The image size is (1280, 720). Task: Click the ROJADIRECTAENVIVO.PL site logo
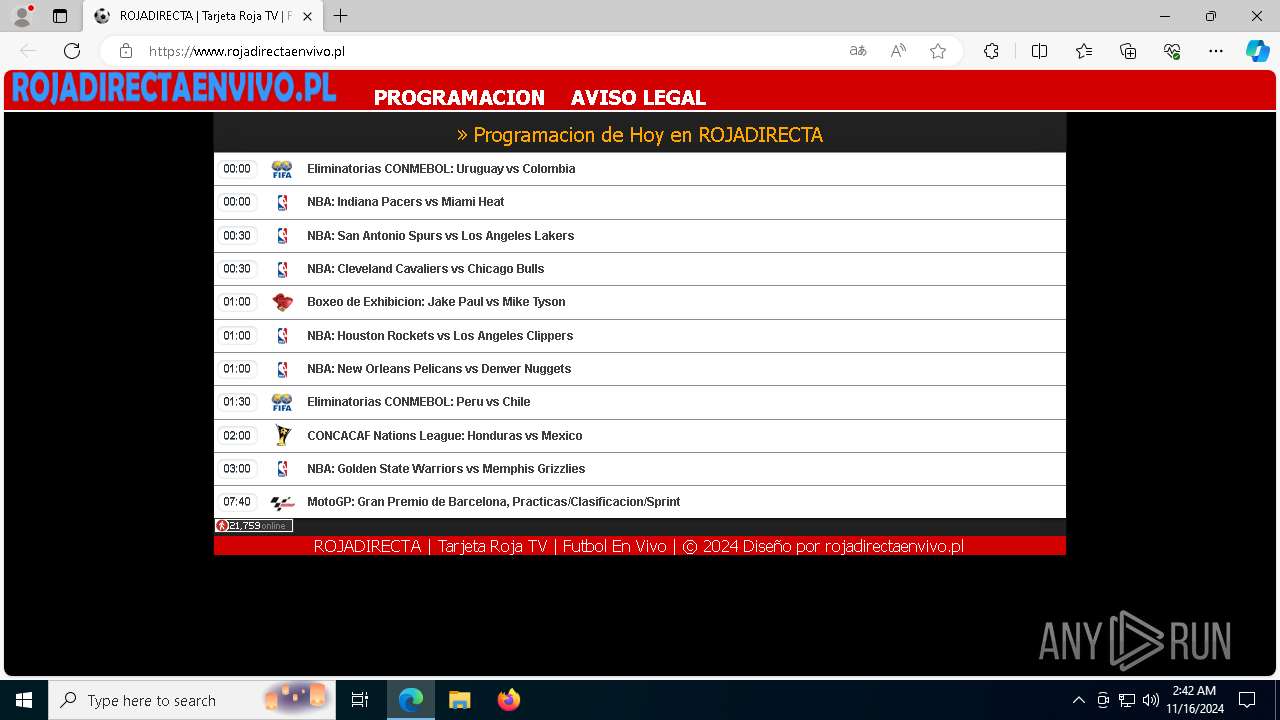pyautogui.click(x=173, y=88)
